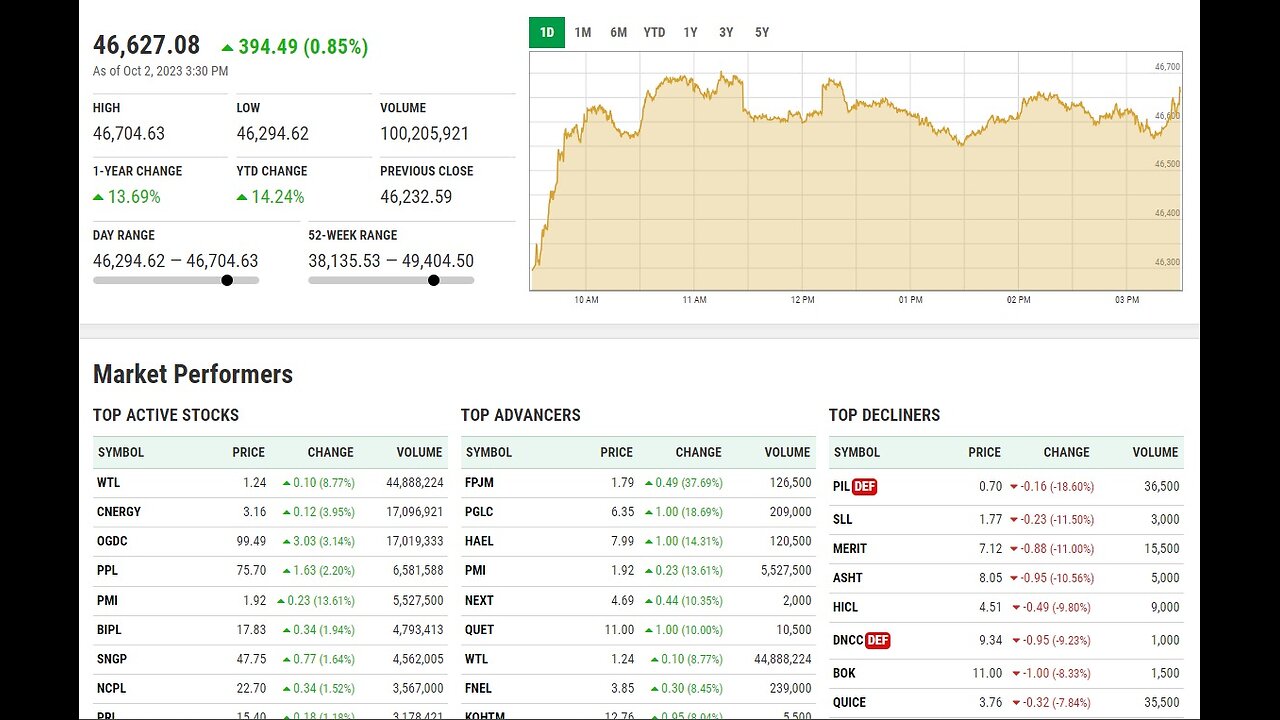Open BOK stock symbol
This screenshot has height=720, width=1280.
[845, 673]
